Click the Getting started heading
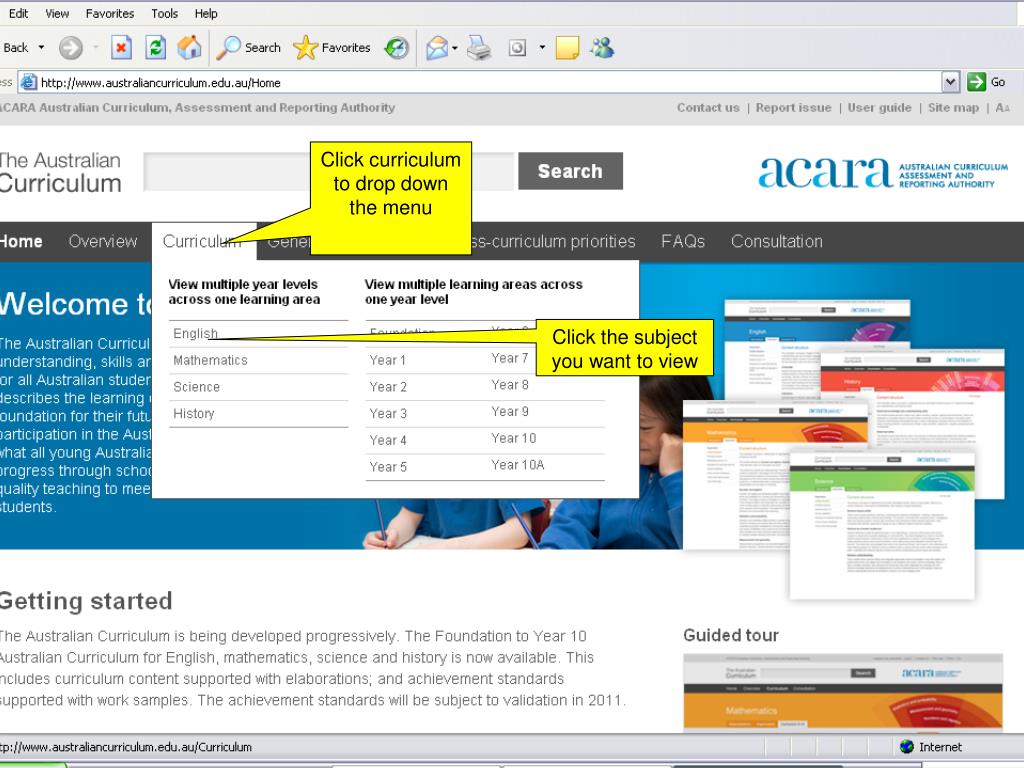 coord(86,601)
